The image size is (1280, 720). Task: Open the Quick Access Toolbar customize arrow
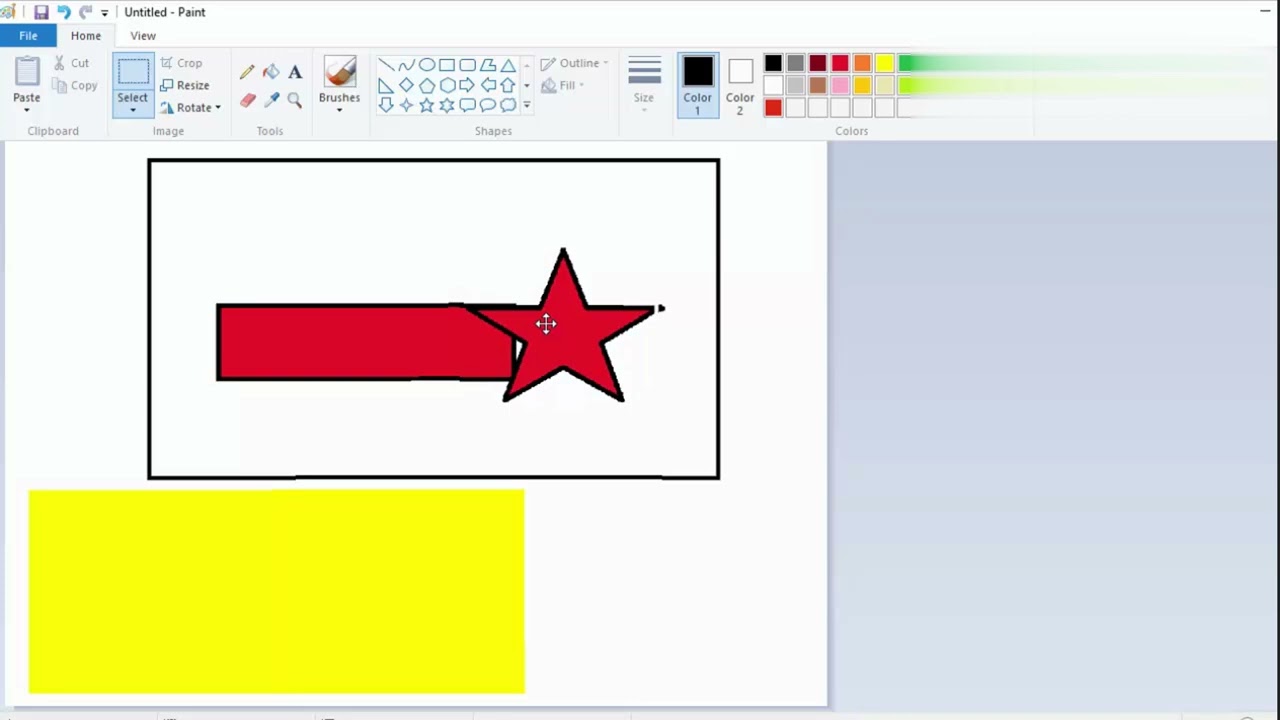[x=104, y=13]
